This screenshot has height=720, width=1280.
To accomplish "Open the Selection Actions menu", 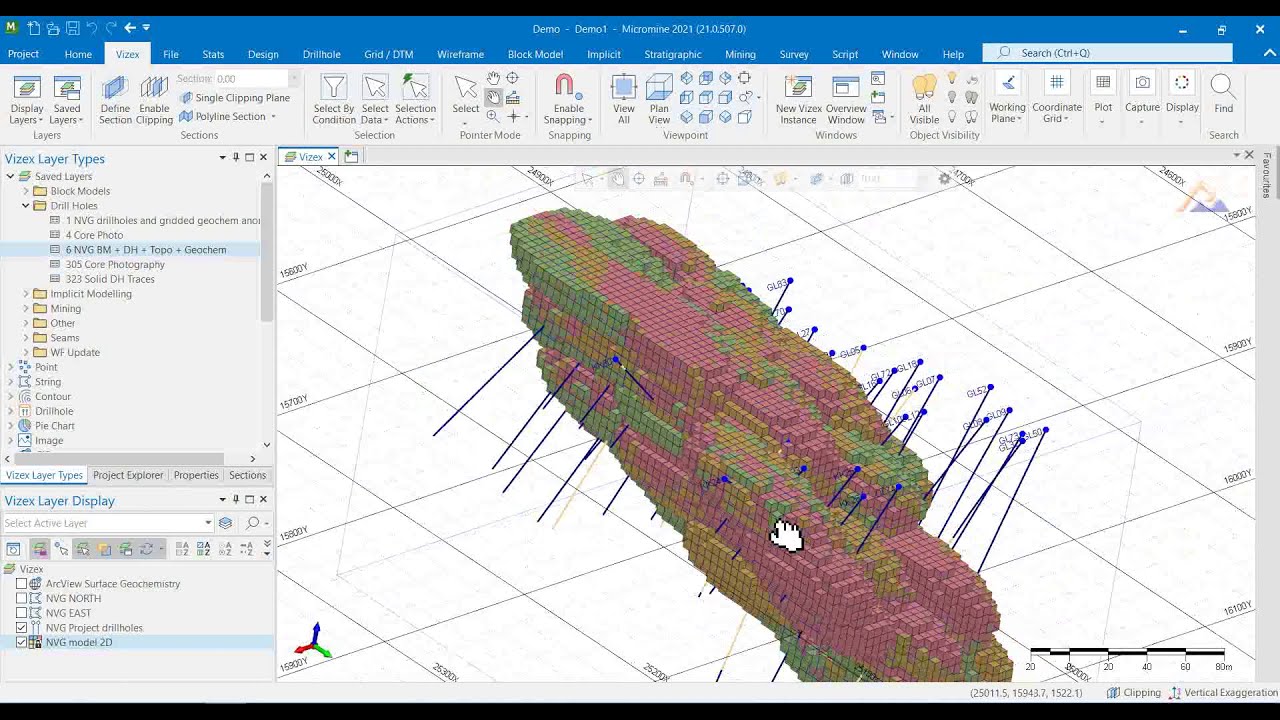I will (x=415, y=99).
